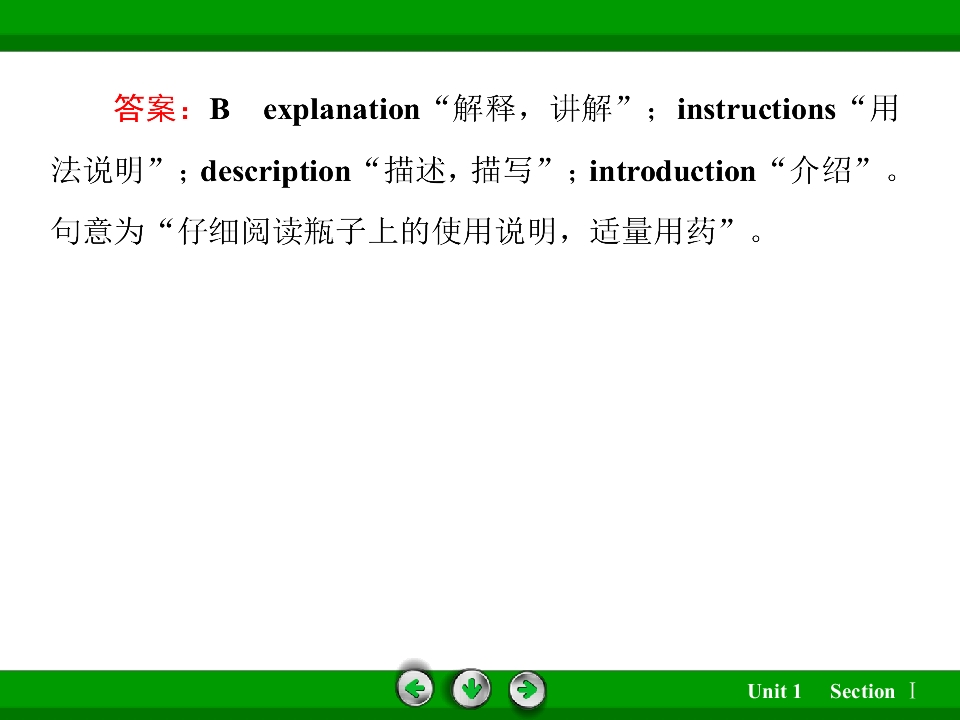Click the Unit 1 footer label
960x720 pixels.
tap(774, 691)
